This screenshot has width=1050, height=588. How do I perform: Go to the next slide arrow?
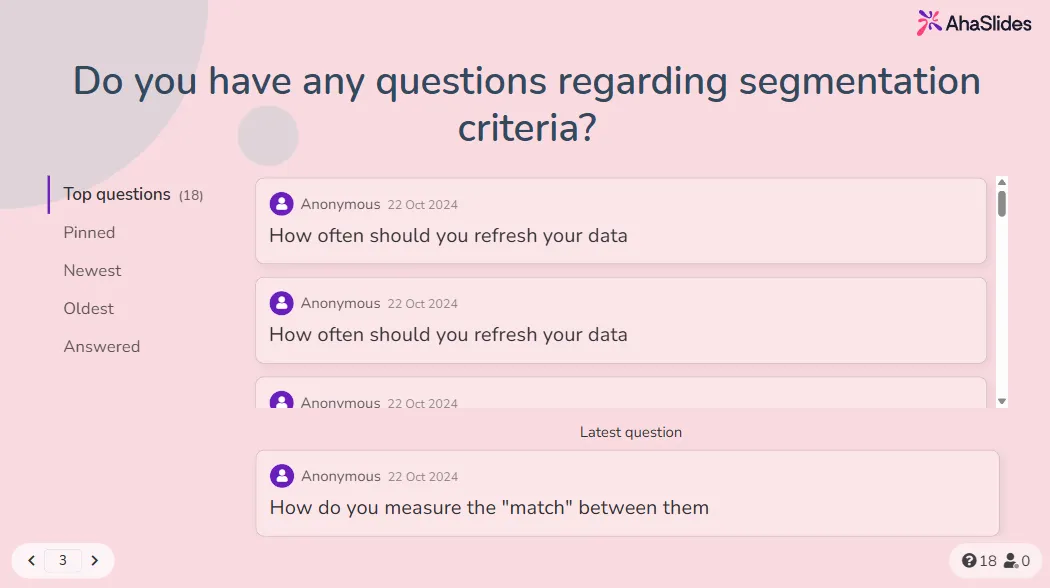(x=95, y=561)
